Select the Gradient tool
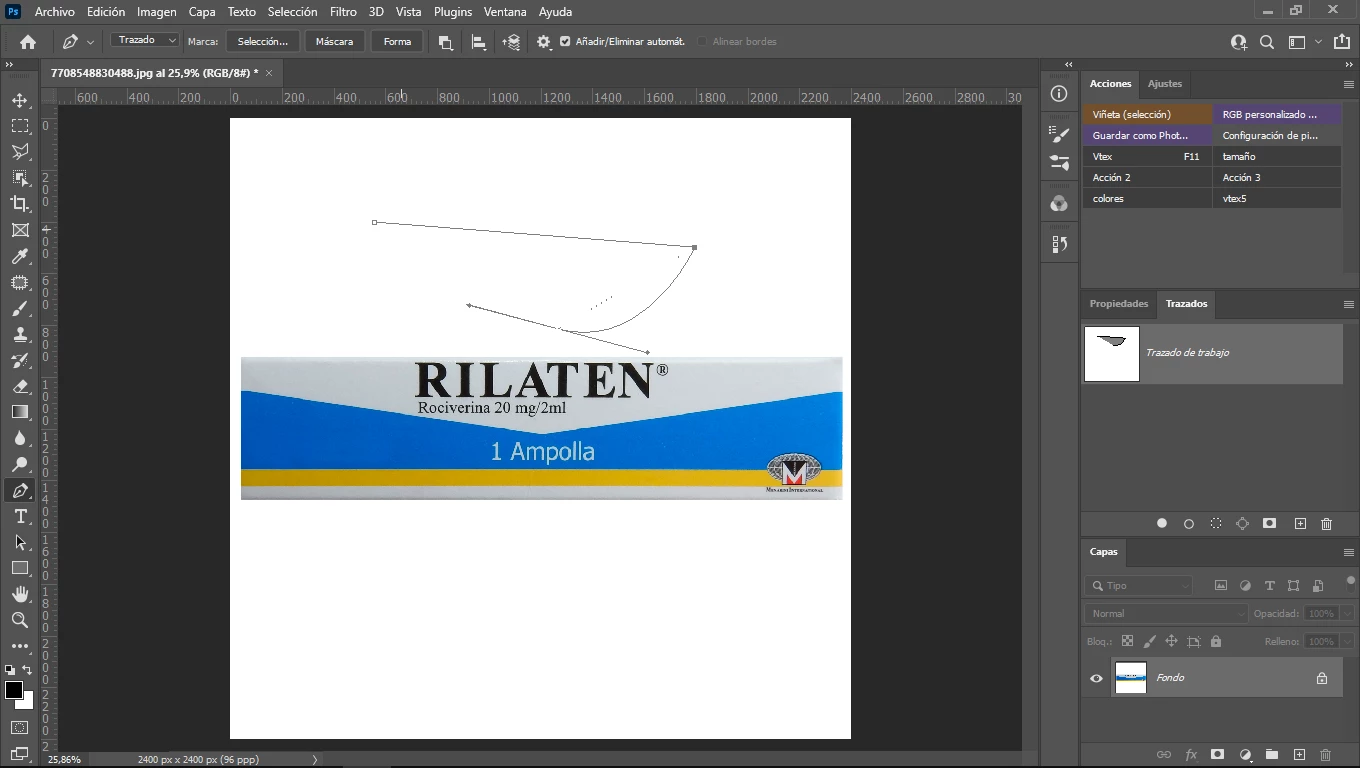Image resolution: width=1360 pixels, height=768 pixels. point(20,412)
